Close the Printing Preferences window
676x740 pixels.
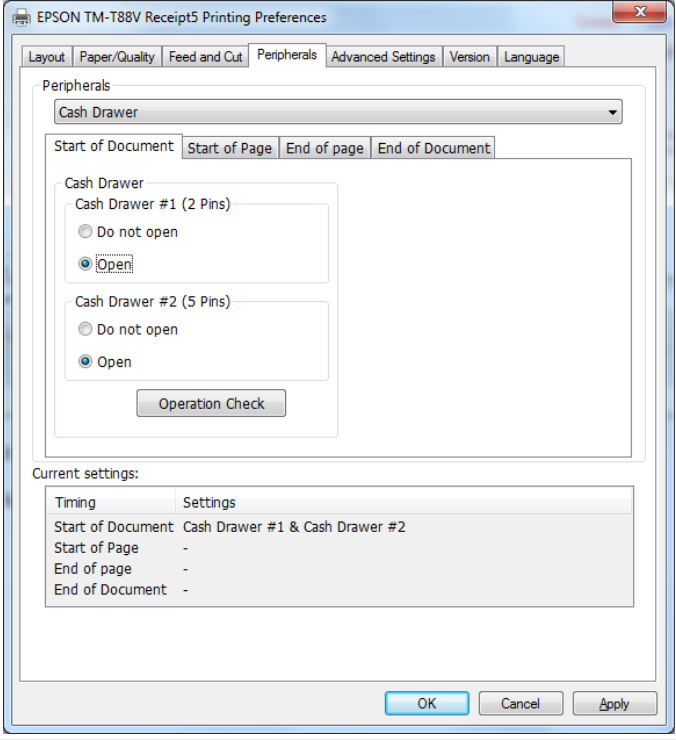[x=640, y=12]
